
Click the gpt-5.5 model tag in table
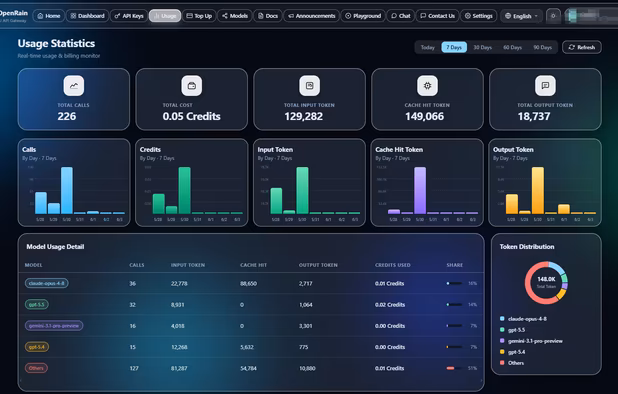point(37,305)
